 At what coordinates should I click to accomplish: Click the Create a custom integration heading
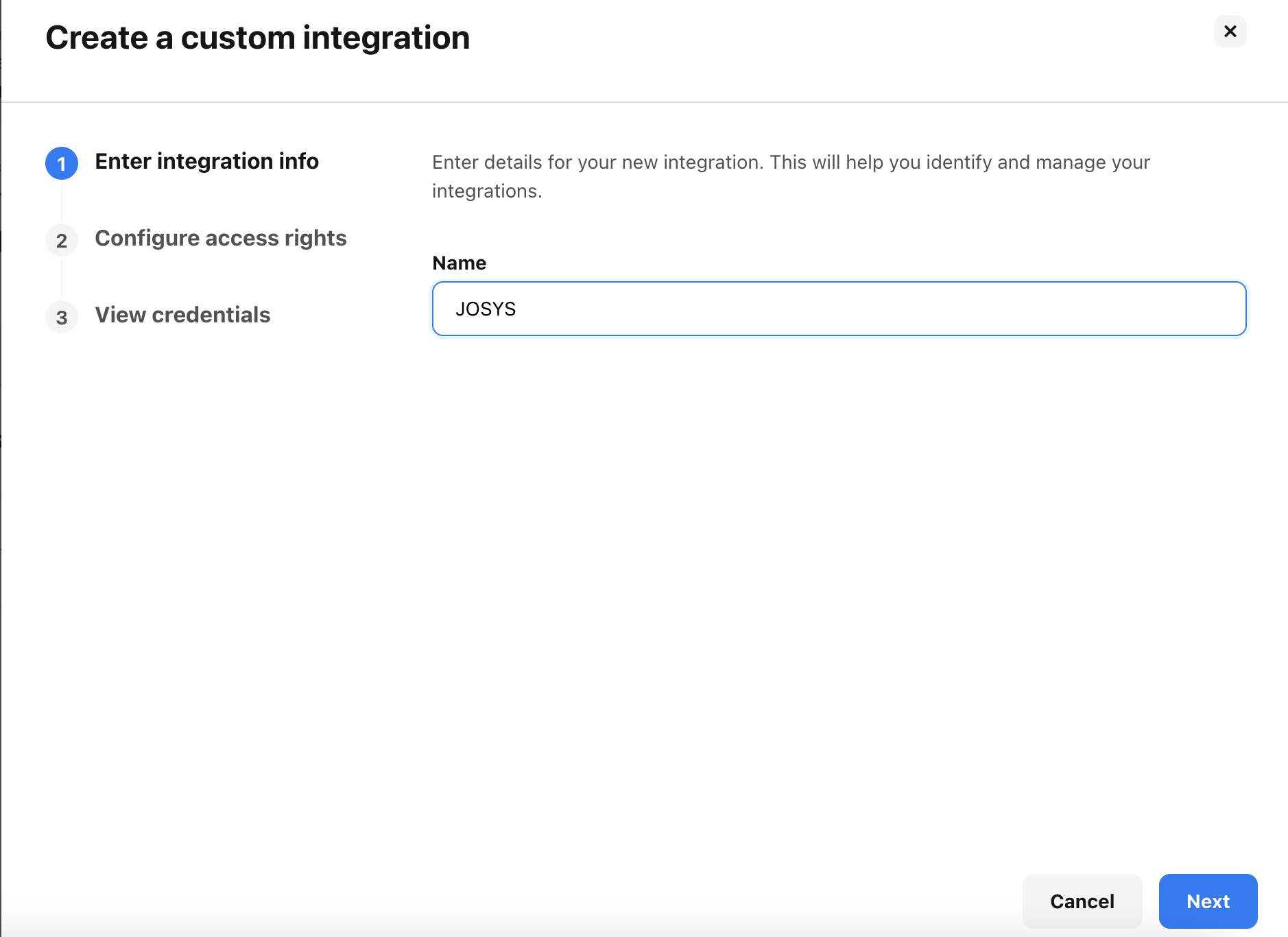point(257,38)
